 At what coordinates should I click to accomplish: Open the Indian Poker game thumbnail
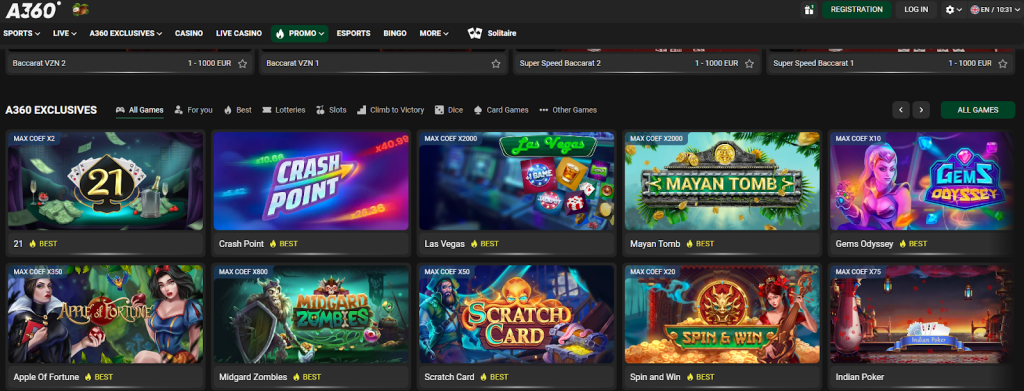(921, 314)
